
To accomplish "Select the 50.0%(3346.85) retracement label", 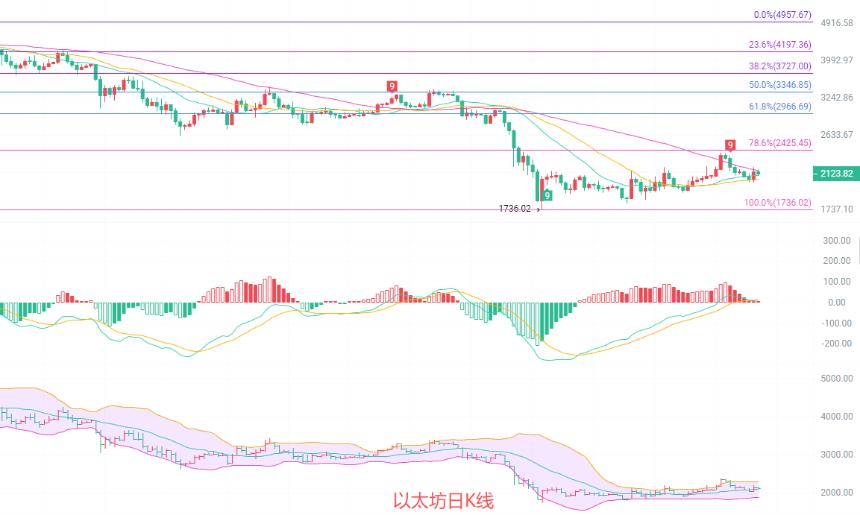I will (x=780, y=84).
